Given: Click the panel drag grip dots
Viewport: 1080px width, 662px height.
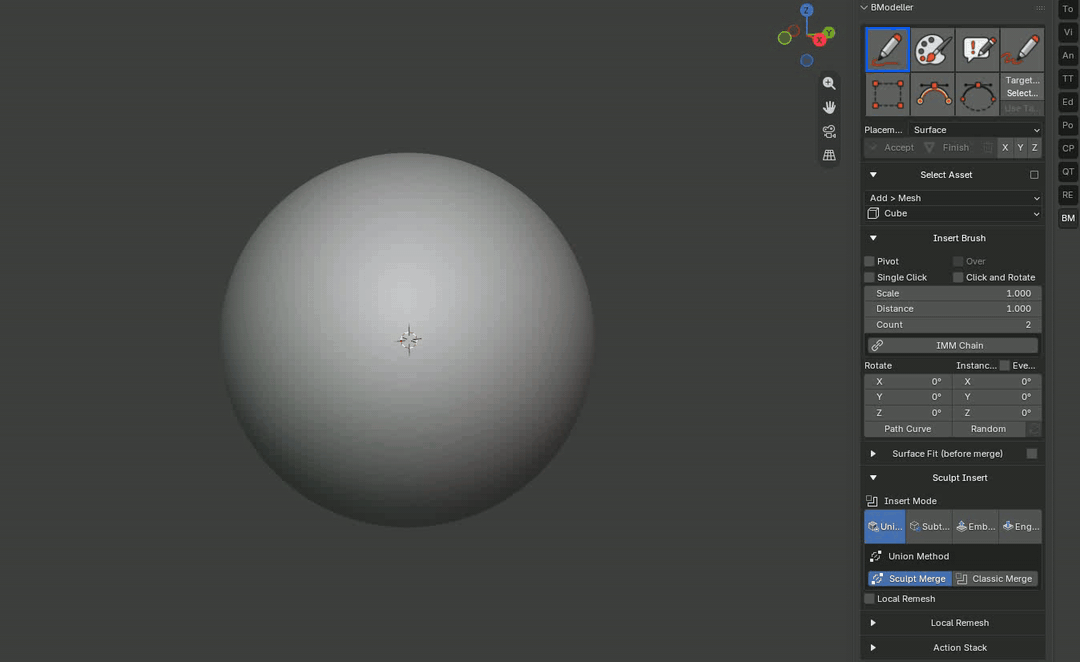Looking at the screenshot, I should pos(1039,8).
